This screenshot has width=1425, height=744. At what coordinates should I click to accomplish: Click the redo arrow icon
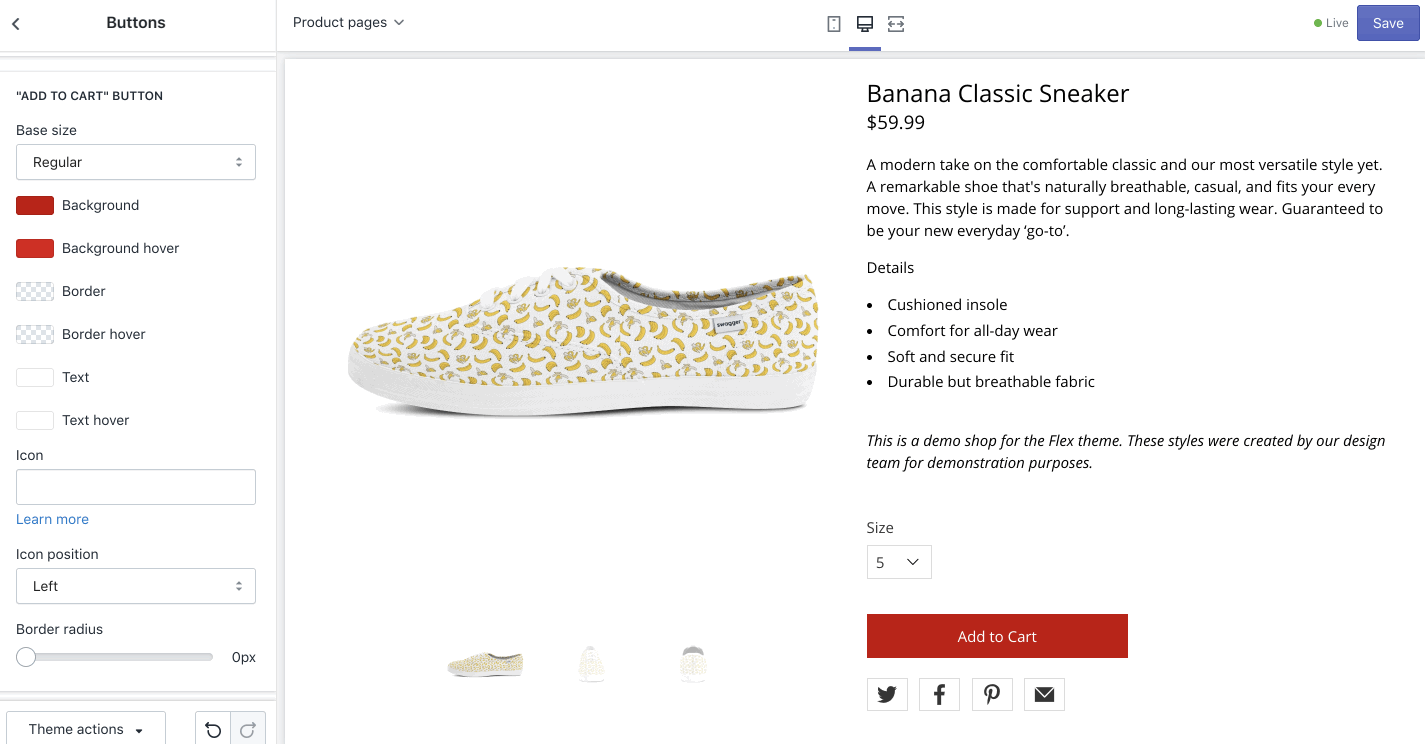click(248, 730)
